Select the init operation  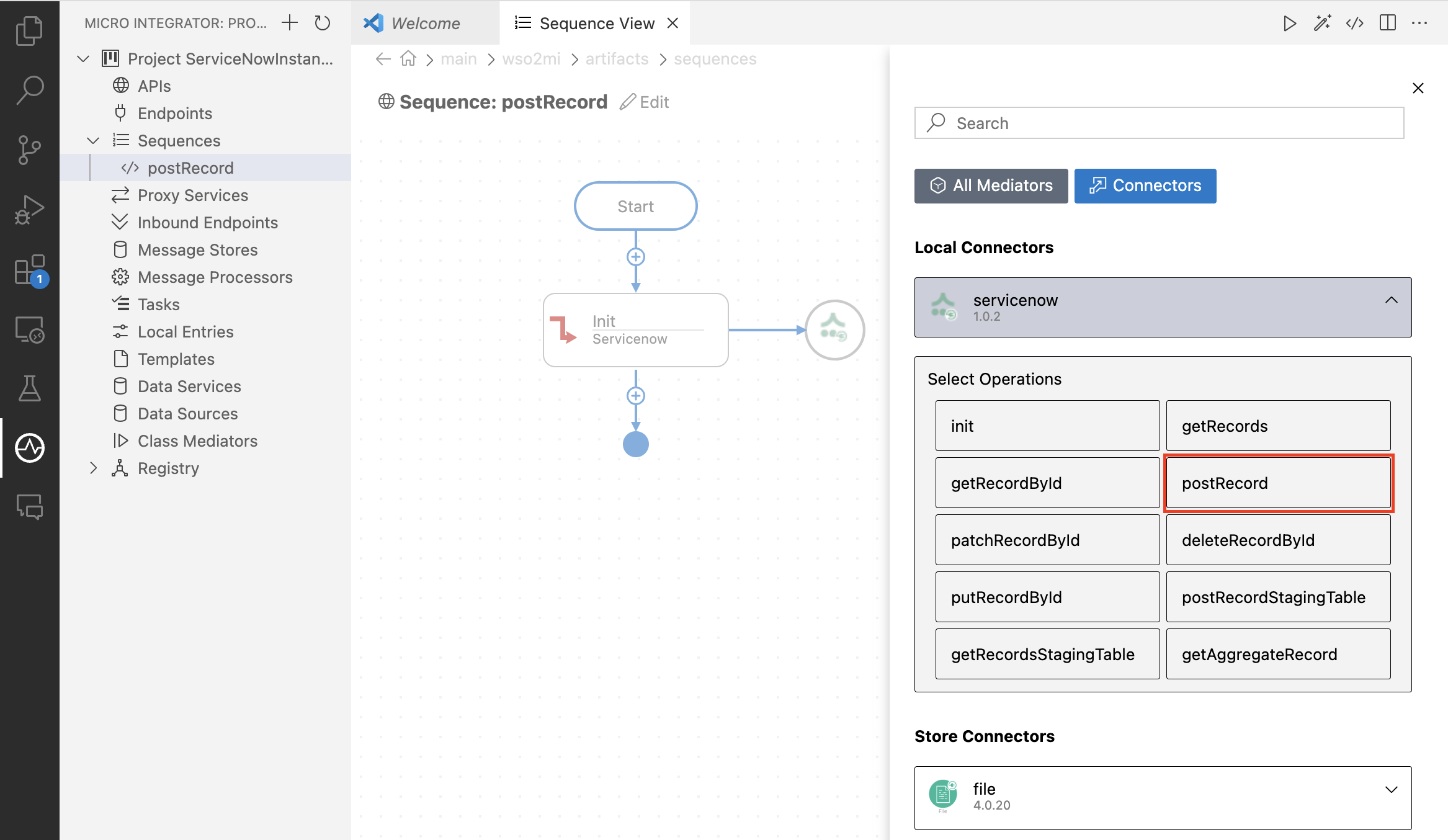(1047, 426)
